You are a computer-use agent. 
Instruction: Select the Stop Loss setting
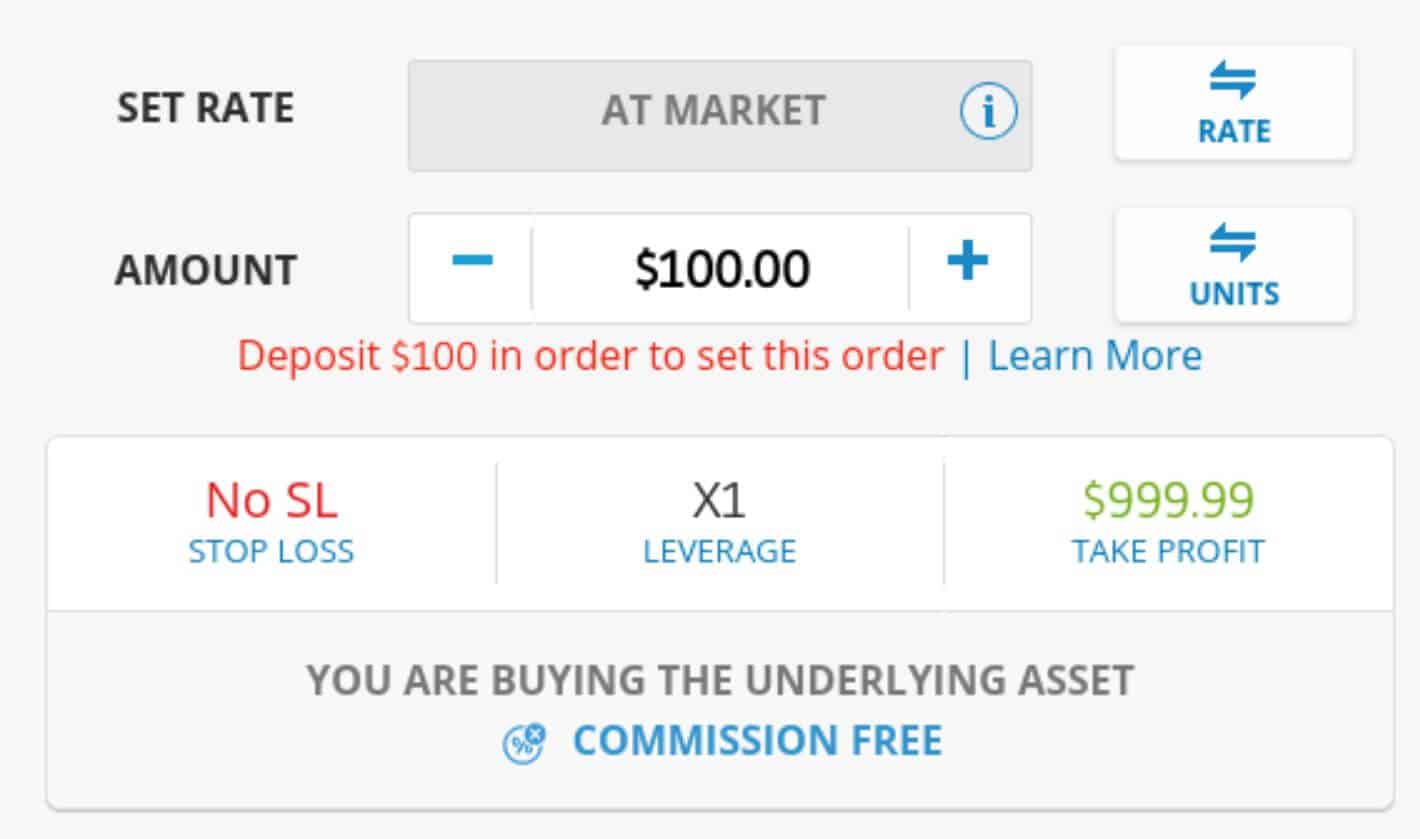point(270,520)
